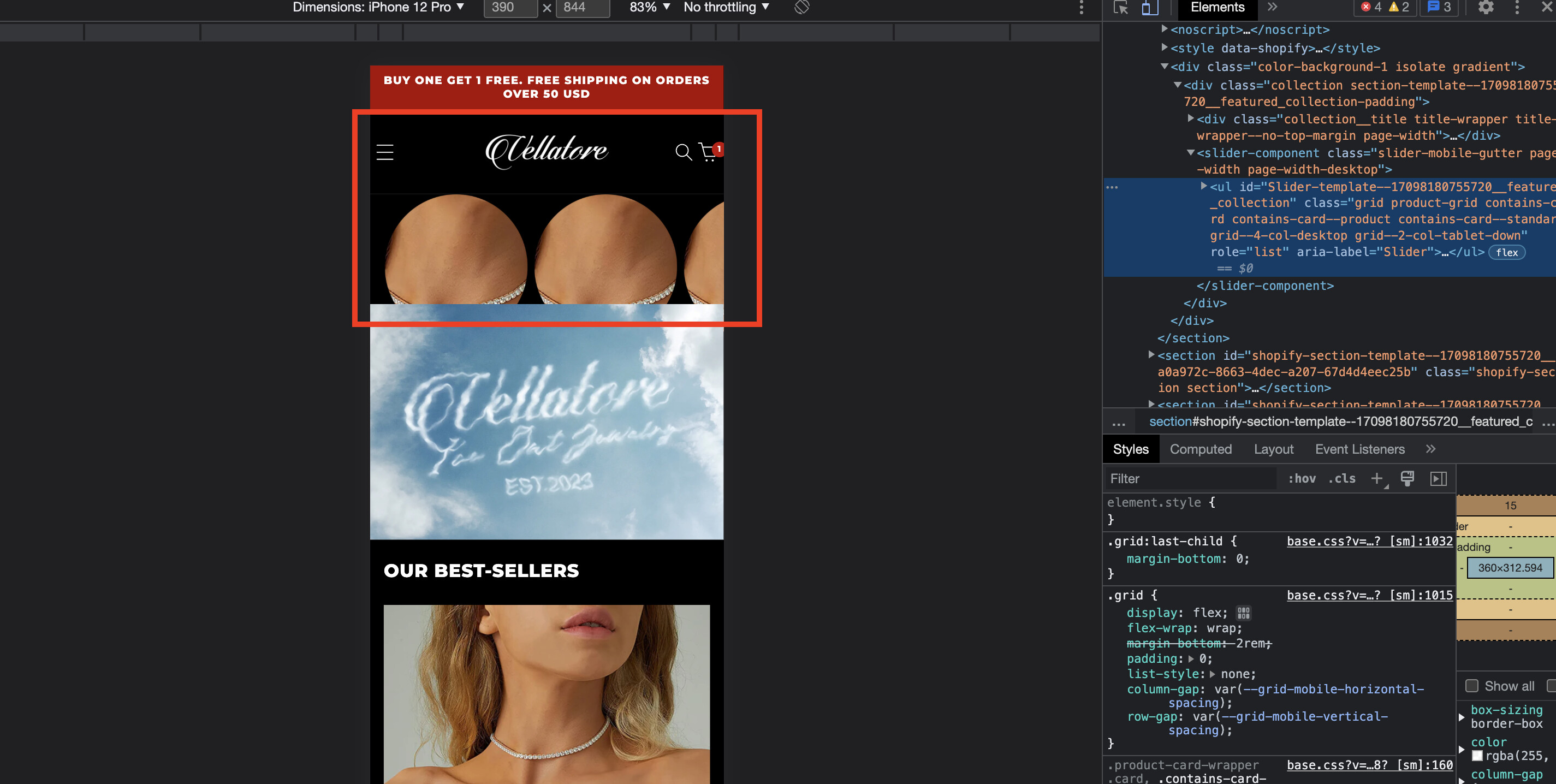Expand the list-style shorthand in .grid rule
Screen dimensions: 1556x784
tap(1212, 674)
